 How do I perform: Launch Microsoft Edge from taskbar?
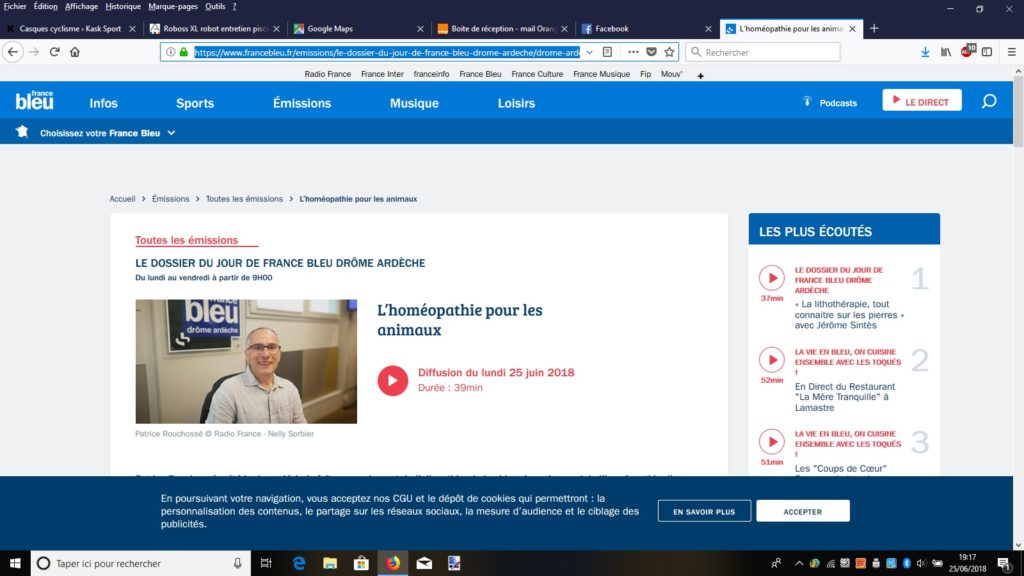pyautogui.click(x=298, y=563)
